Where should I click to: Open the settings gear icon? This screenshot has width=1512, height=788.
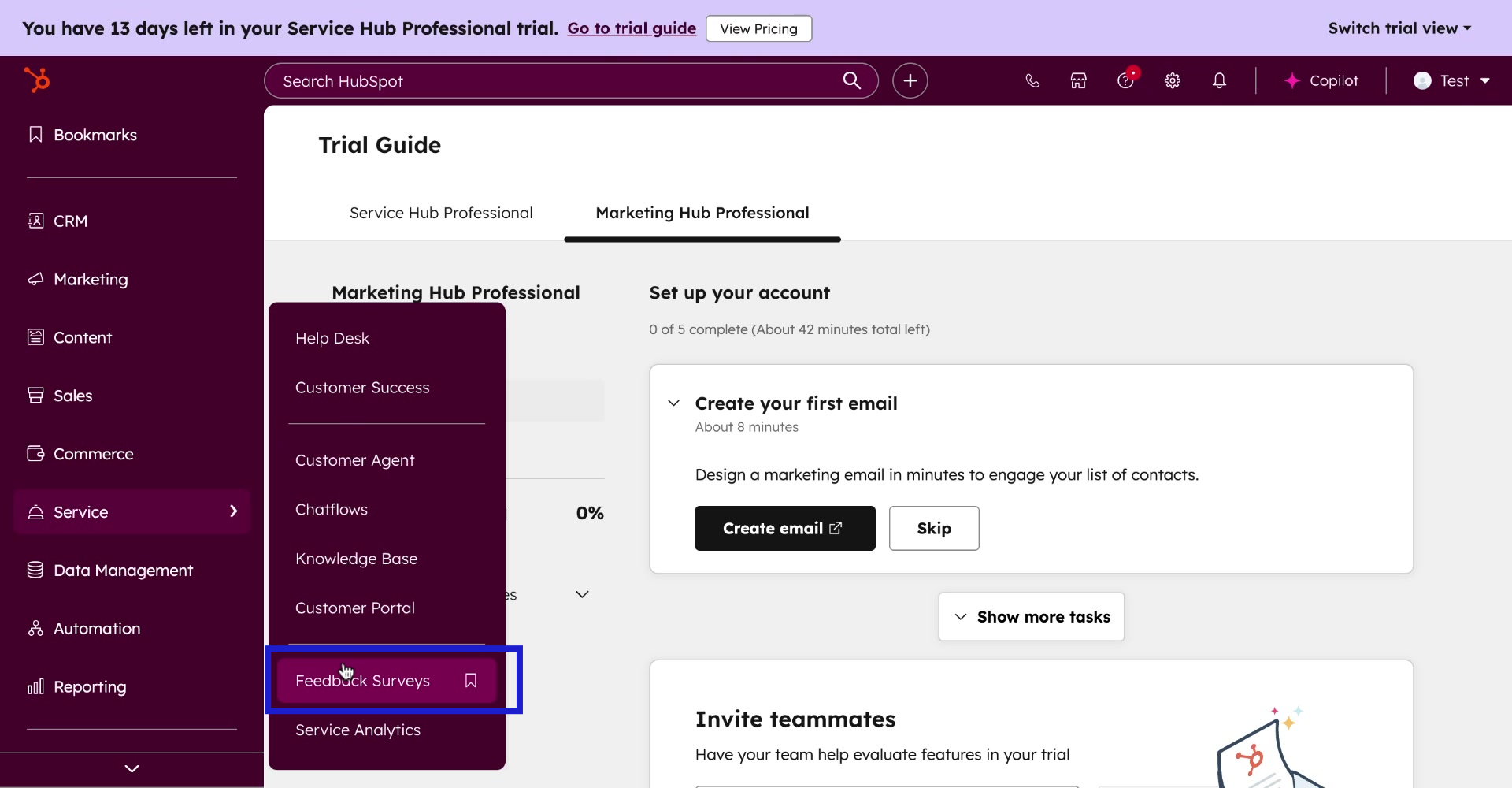pyautogui.click(x=1173, y=80)
